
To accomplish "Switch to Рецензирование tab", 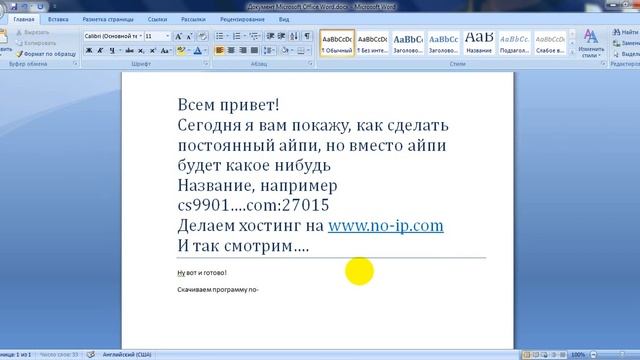I will click(242, 19).
